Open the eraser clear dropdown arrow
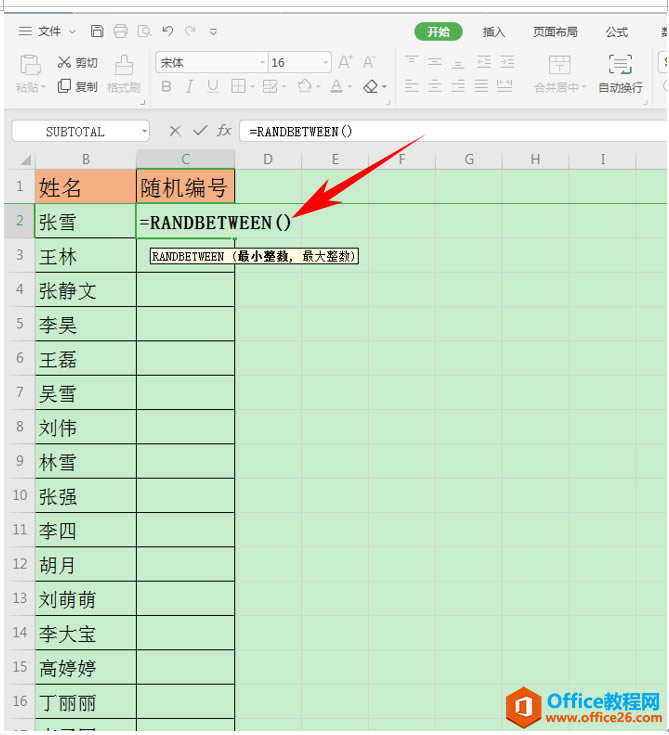This screenshot has width=669, height=735. 384,87
